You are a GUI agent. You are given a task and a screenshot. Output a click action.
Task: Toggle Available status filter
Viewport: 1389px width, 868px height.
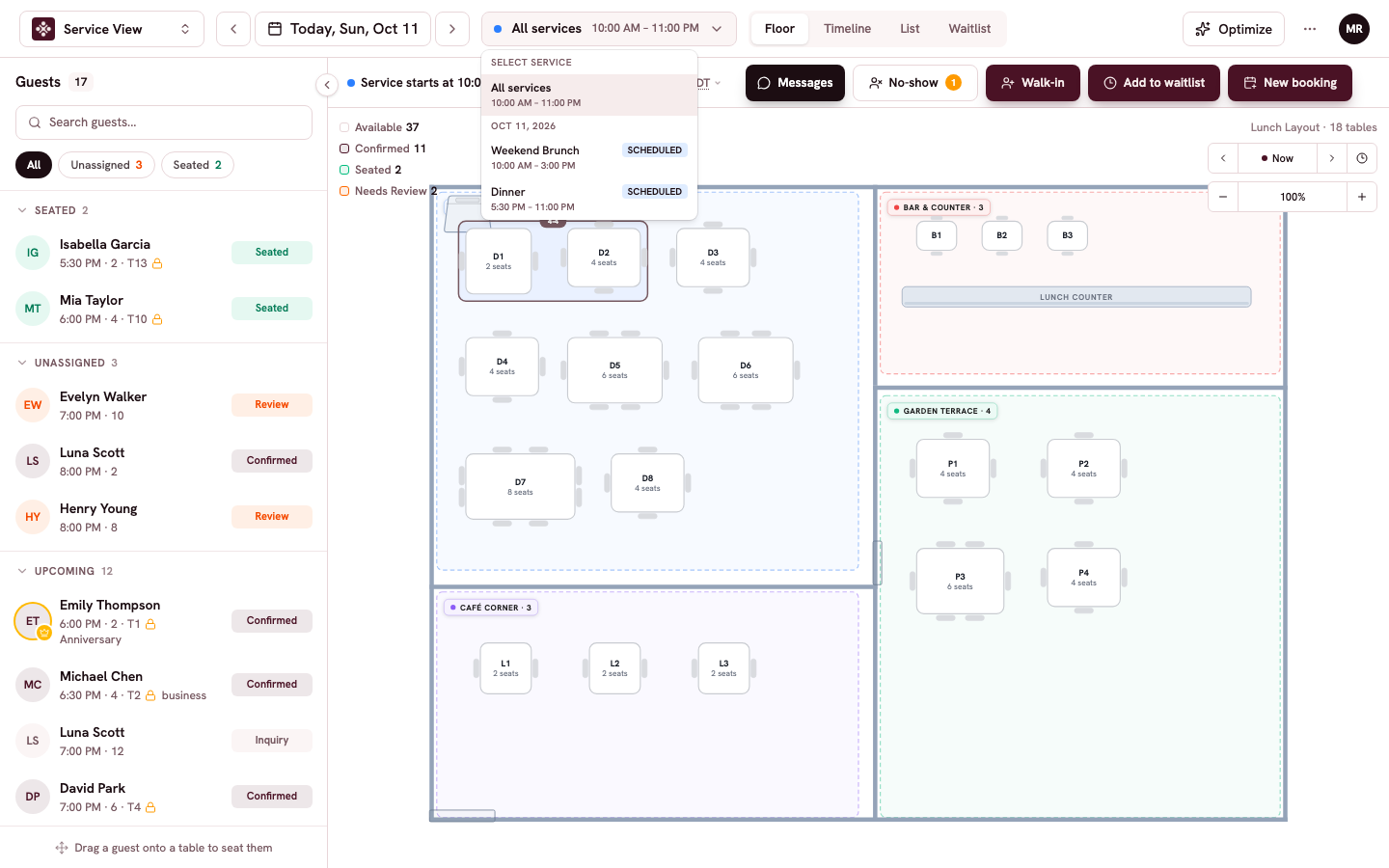(x=379, y=127)
